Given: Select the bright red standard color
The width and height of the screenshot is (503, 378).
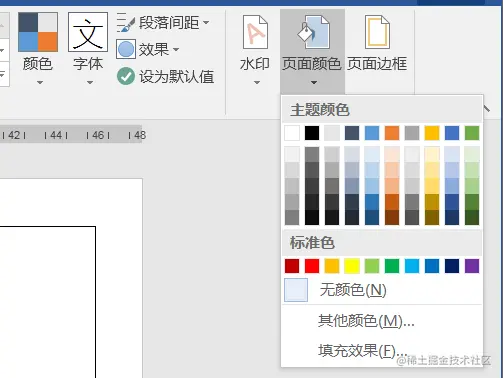Looking at the screenshot, I should point(312,266).
